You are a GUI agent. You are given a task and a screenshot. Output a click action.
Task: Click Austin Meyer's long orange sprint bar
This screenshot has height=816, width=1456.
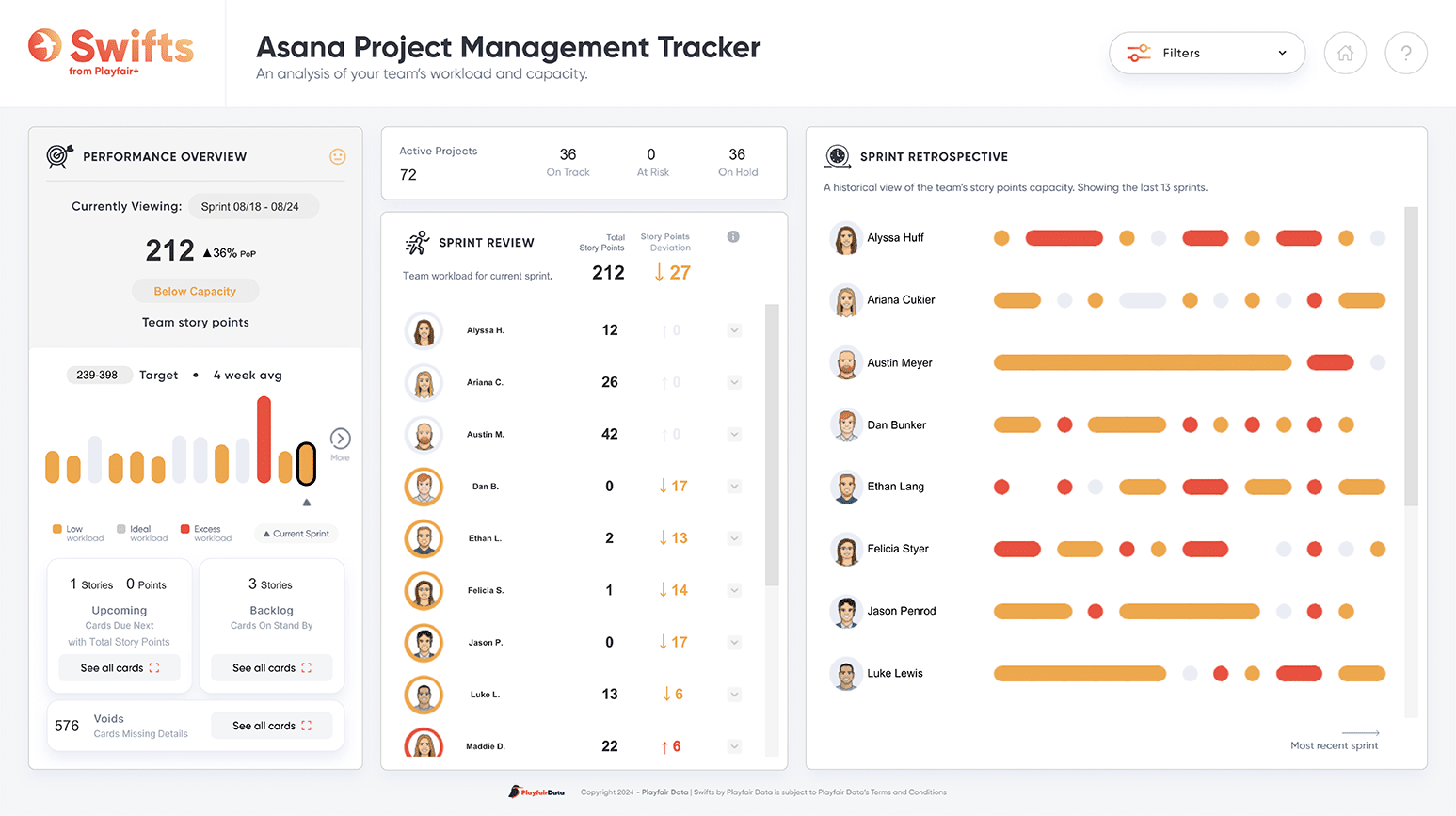click(x=1143, y=362)
